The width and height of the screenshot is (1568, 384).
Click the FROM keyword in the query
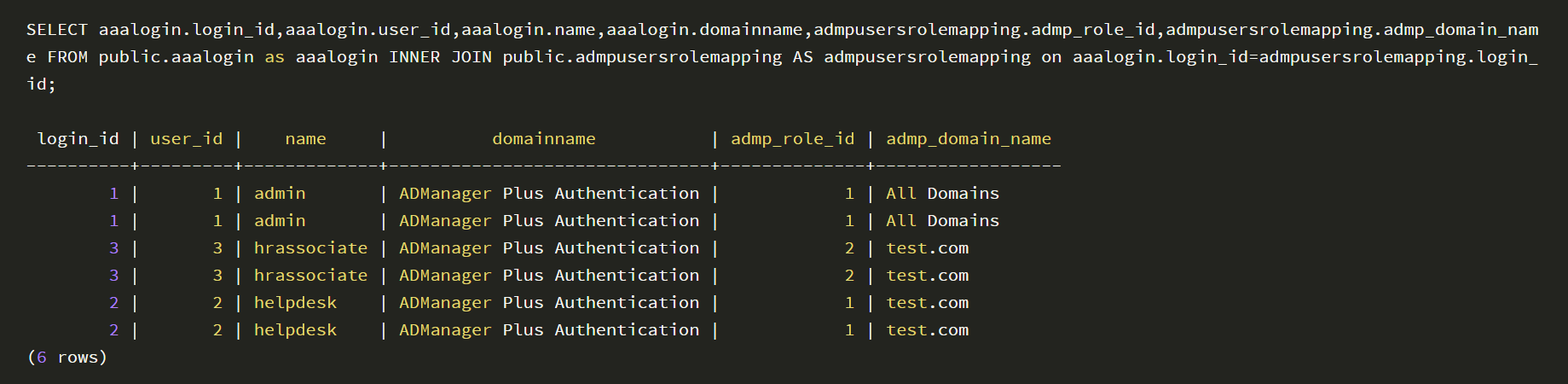click(67, 57)
